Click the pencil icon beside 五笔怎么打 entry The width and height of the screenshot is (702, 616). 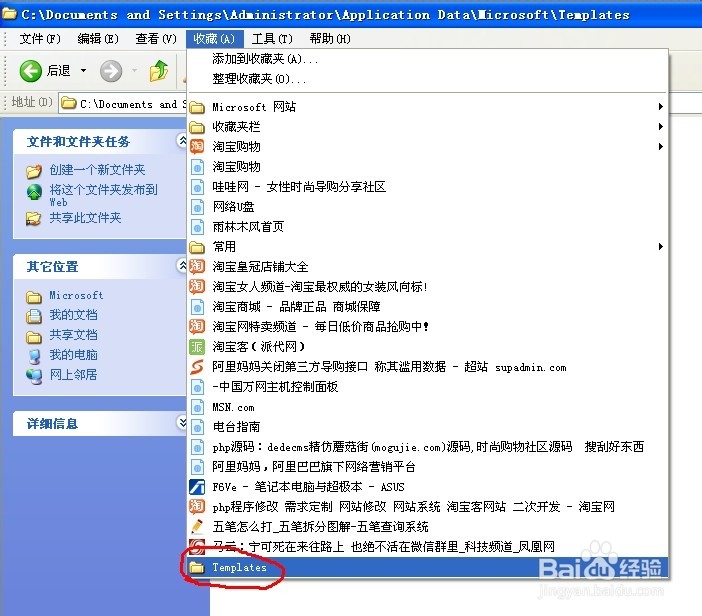[197, 526]
